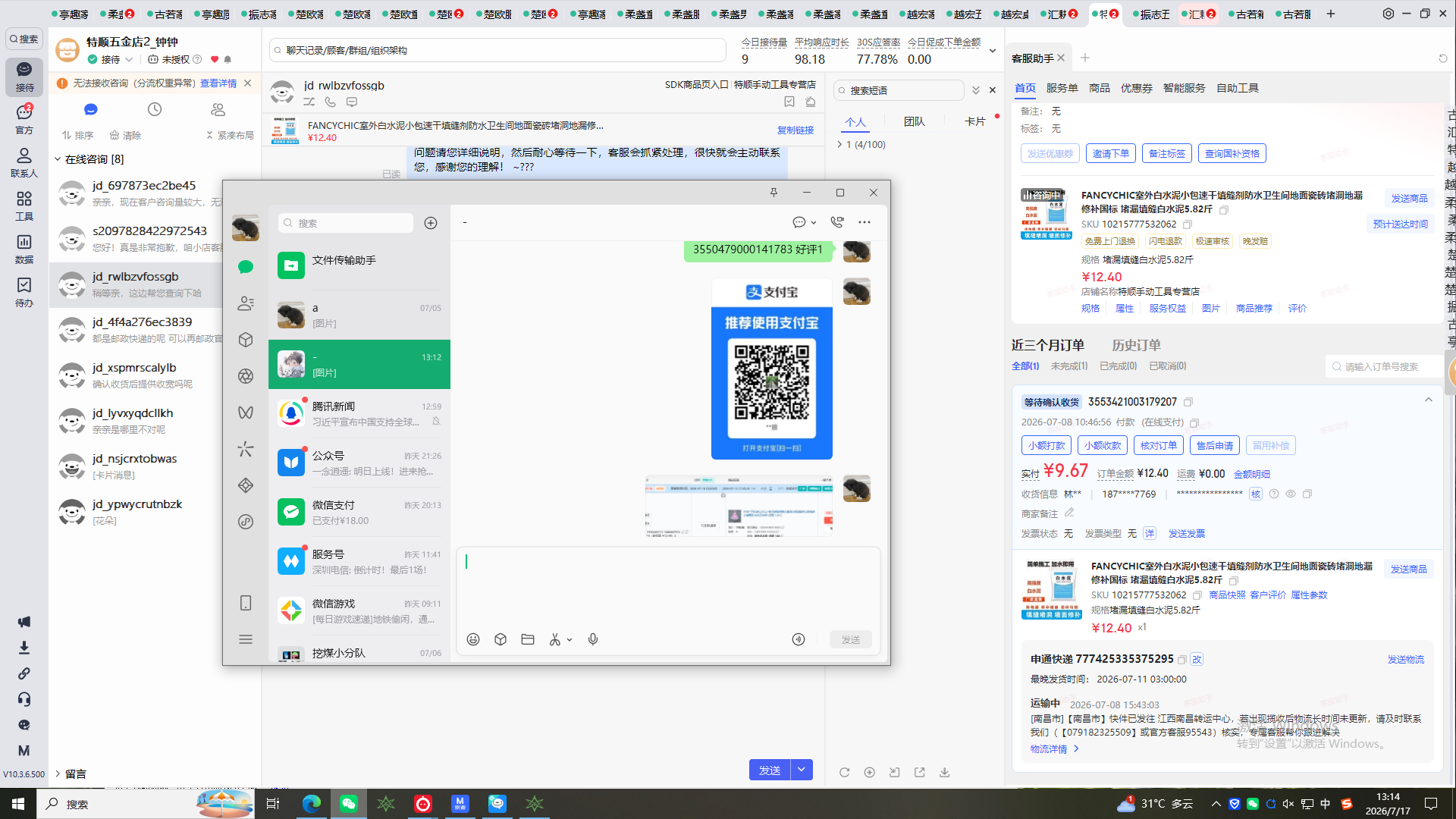Click the 复制链接 link
Image resolution: width=1456 pixels, height=819 pixels.
(x=795, y=130)
